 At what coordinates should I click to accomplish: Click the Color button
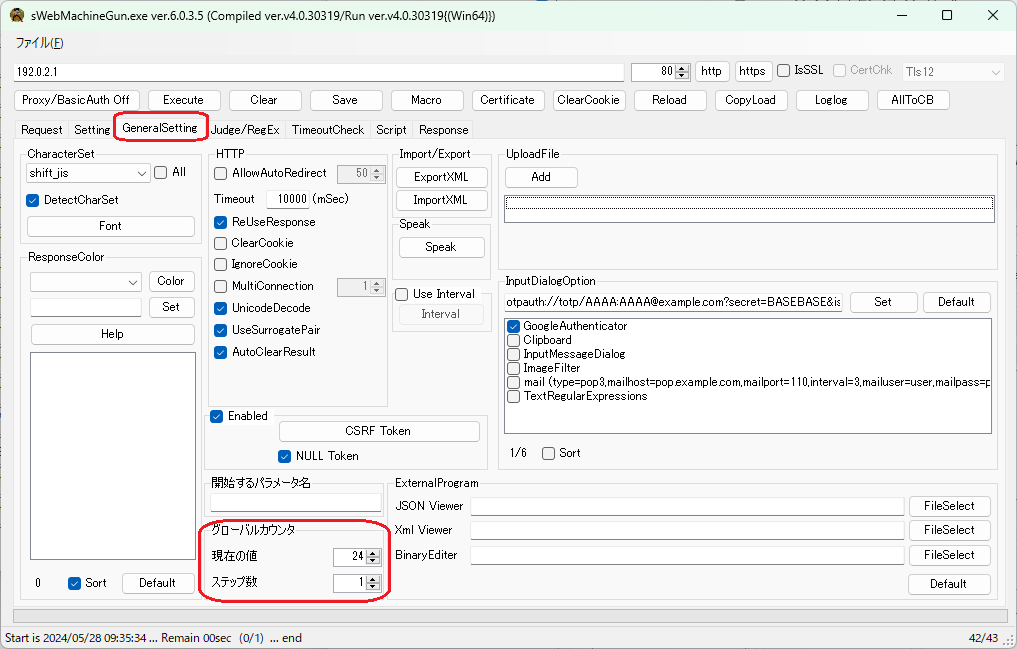[x=171, y=281]
